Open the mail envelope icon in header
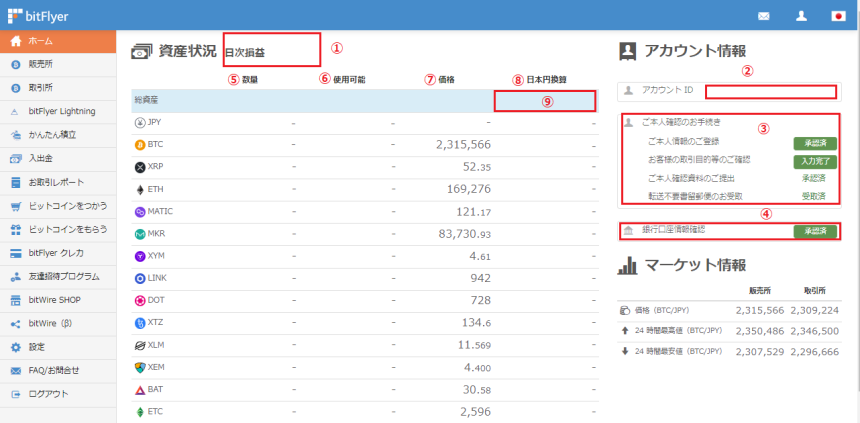 tap(763, 16)
